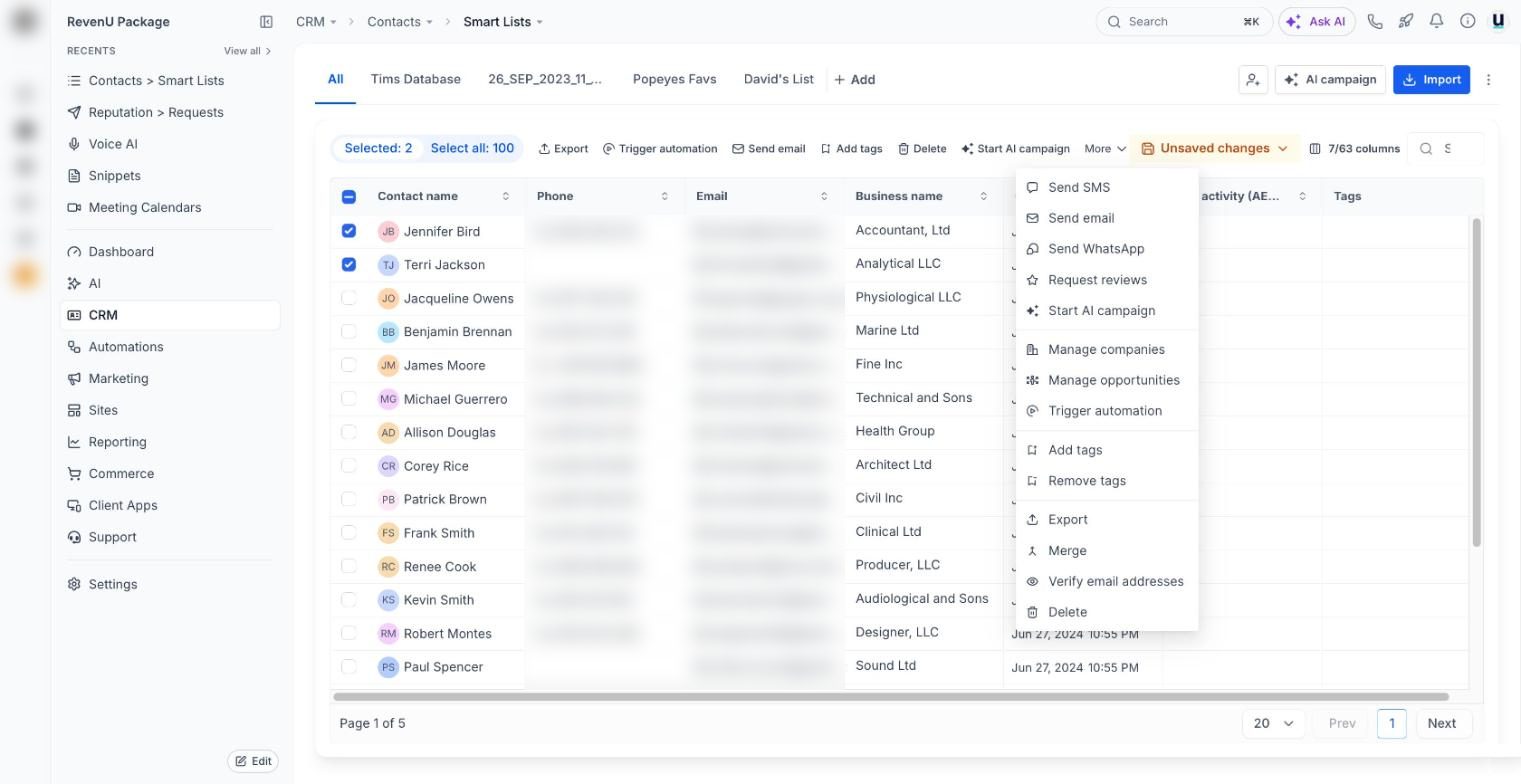1521x784 pixels.
Task: Click the Voice AI microphone icon
Action: click(x=74, y=144)
